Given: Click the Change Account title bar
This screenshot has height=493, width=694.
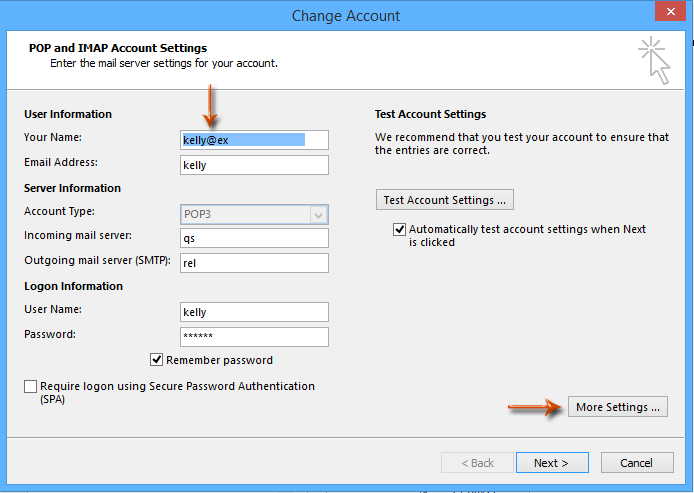Looking at the screenshot, I should (x=346, y=16).
